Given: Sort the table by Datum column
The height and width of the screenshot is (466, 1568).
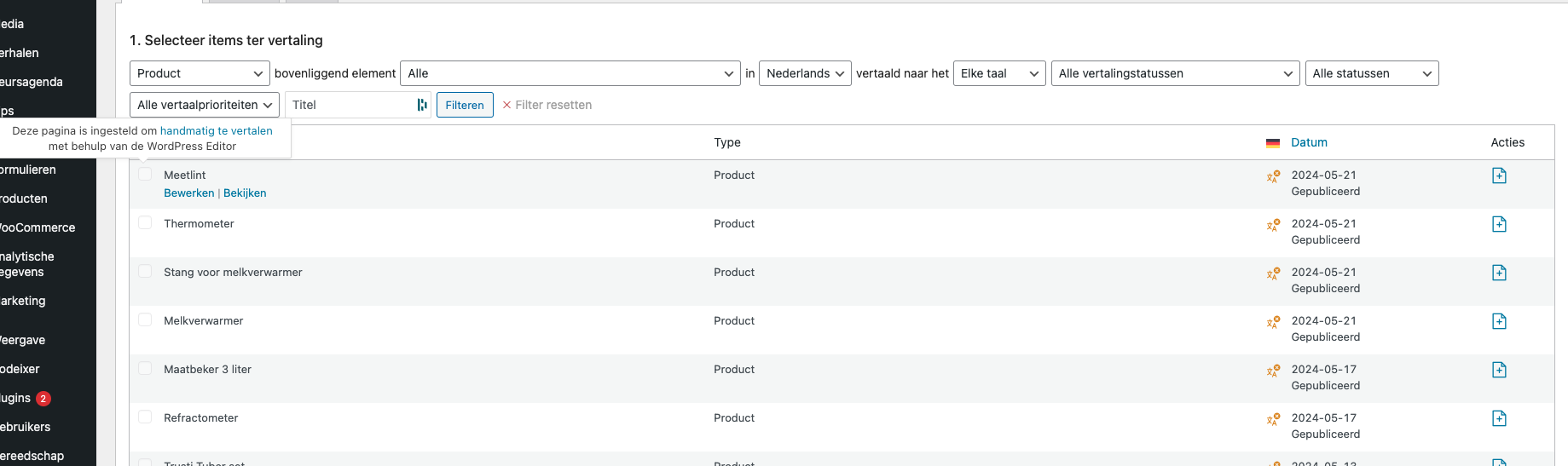Looking at the screenshot, I should tap(1309, 142).
